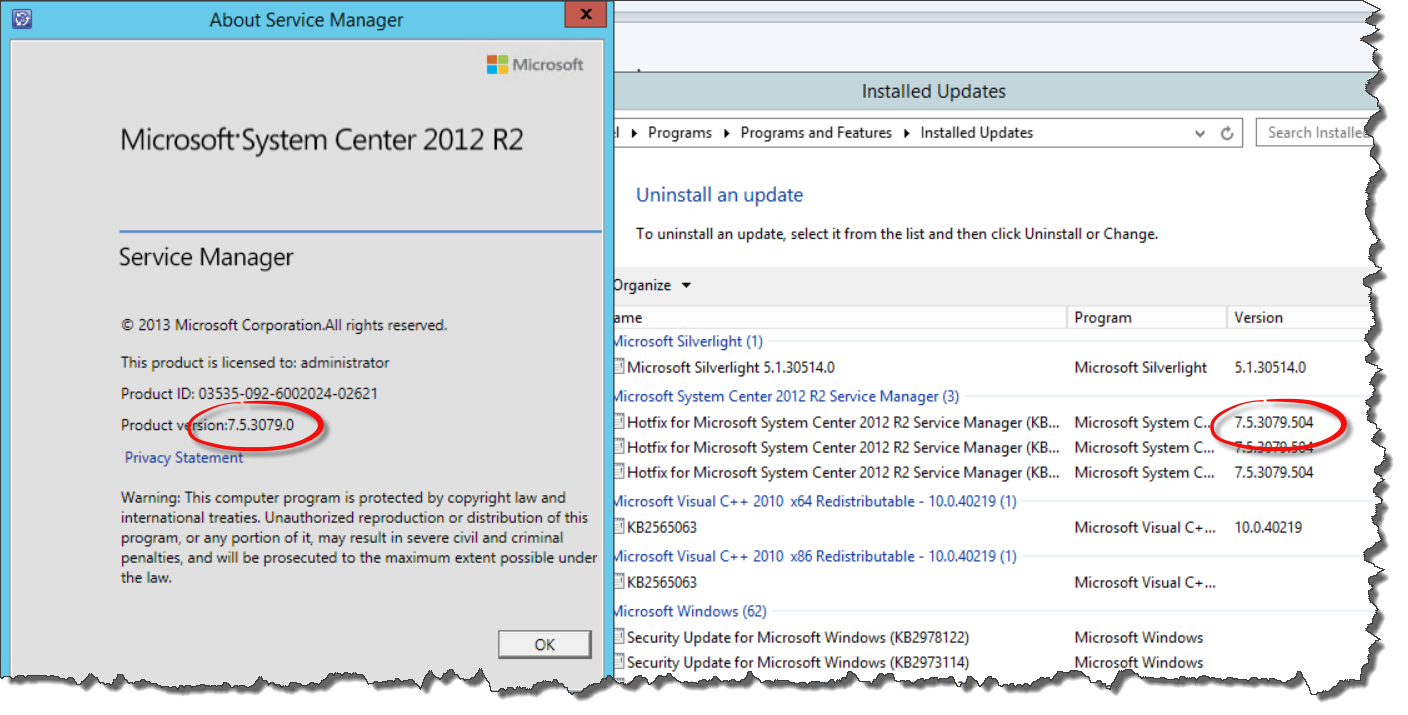Viewport: 1408px width, 715px height.
Task: Select icon of first Service Manager hotfix
Action: tap(618, 422)
